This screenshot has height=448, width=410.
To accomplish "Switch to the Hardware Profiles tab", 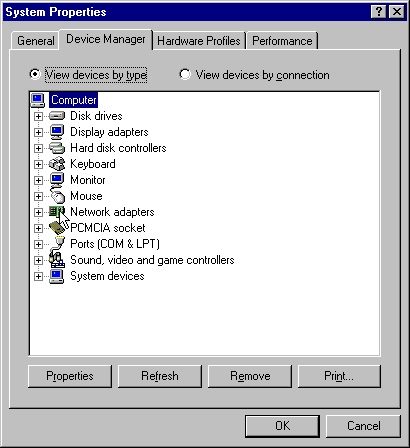I will tap(199, 41).
